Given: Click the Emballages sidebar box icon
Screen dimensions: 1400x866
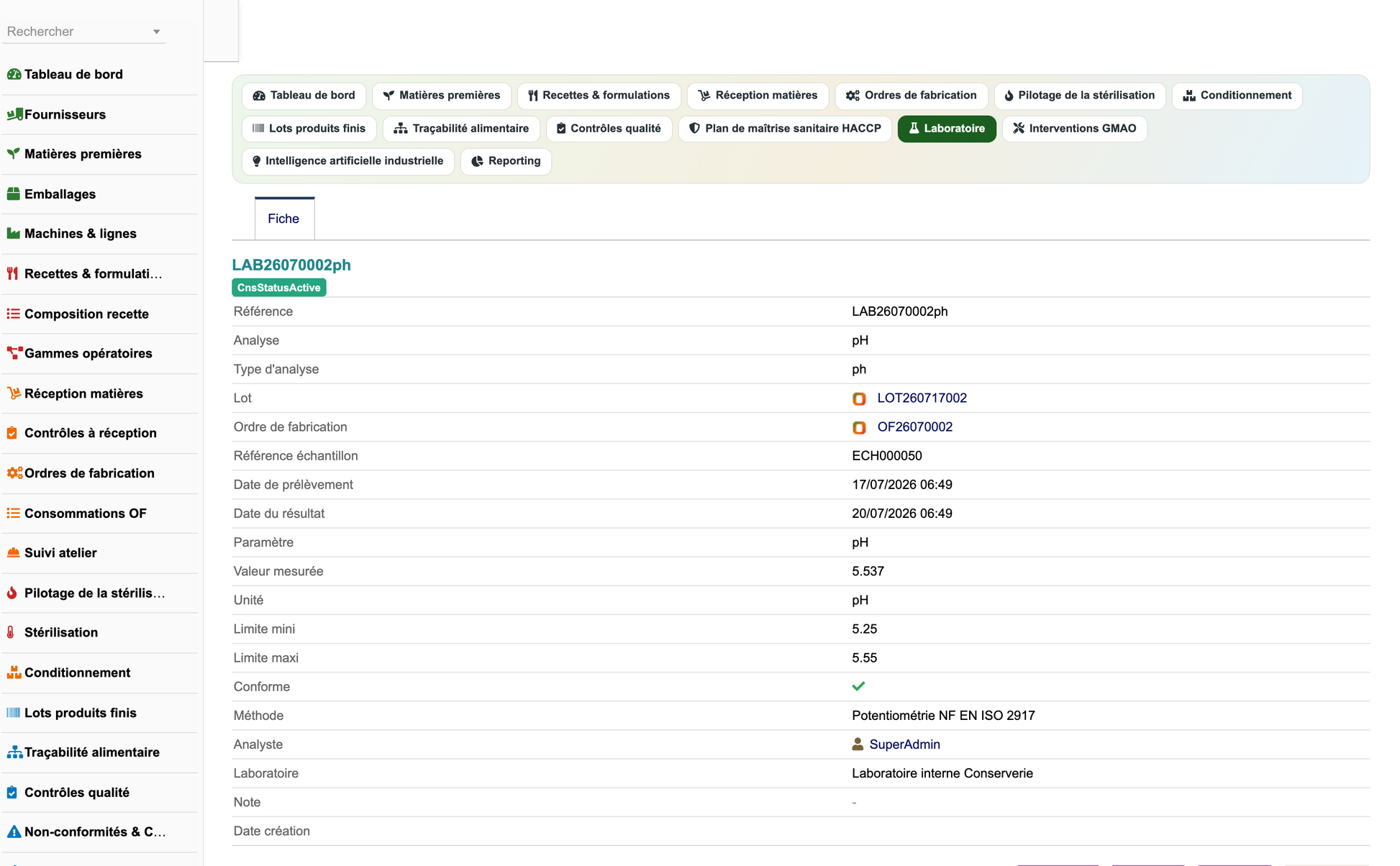Looking at the screenshot, I should [x=13, y=194].
